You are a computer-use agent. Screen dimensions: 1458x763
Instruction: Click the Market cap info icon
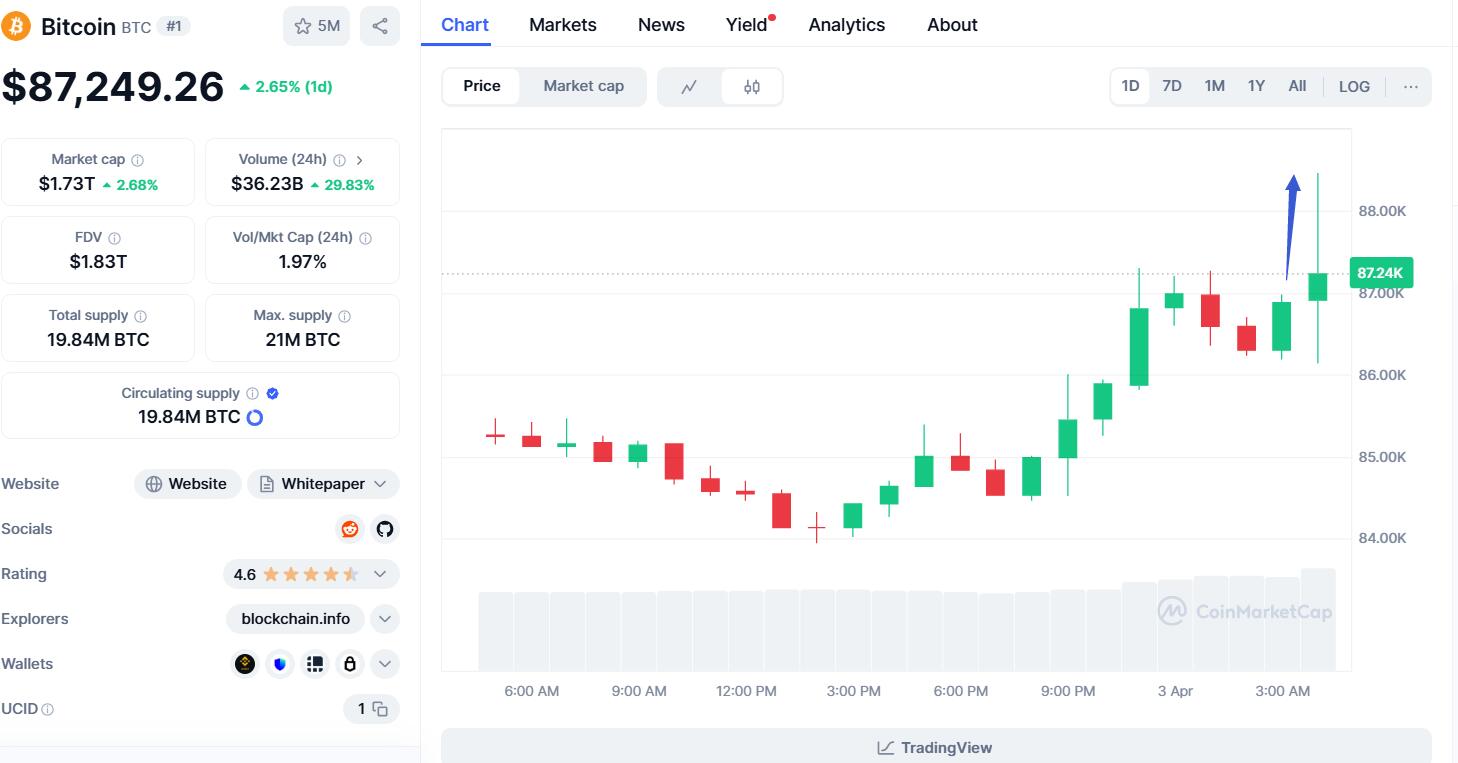[x=138, y=160]
